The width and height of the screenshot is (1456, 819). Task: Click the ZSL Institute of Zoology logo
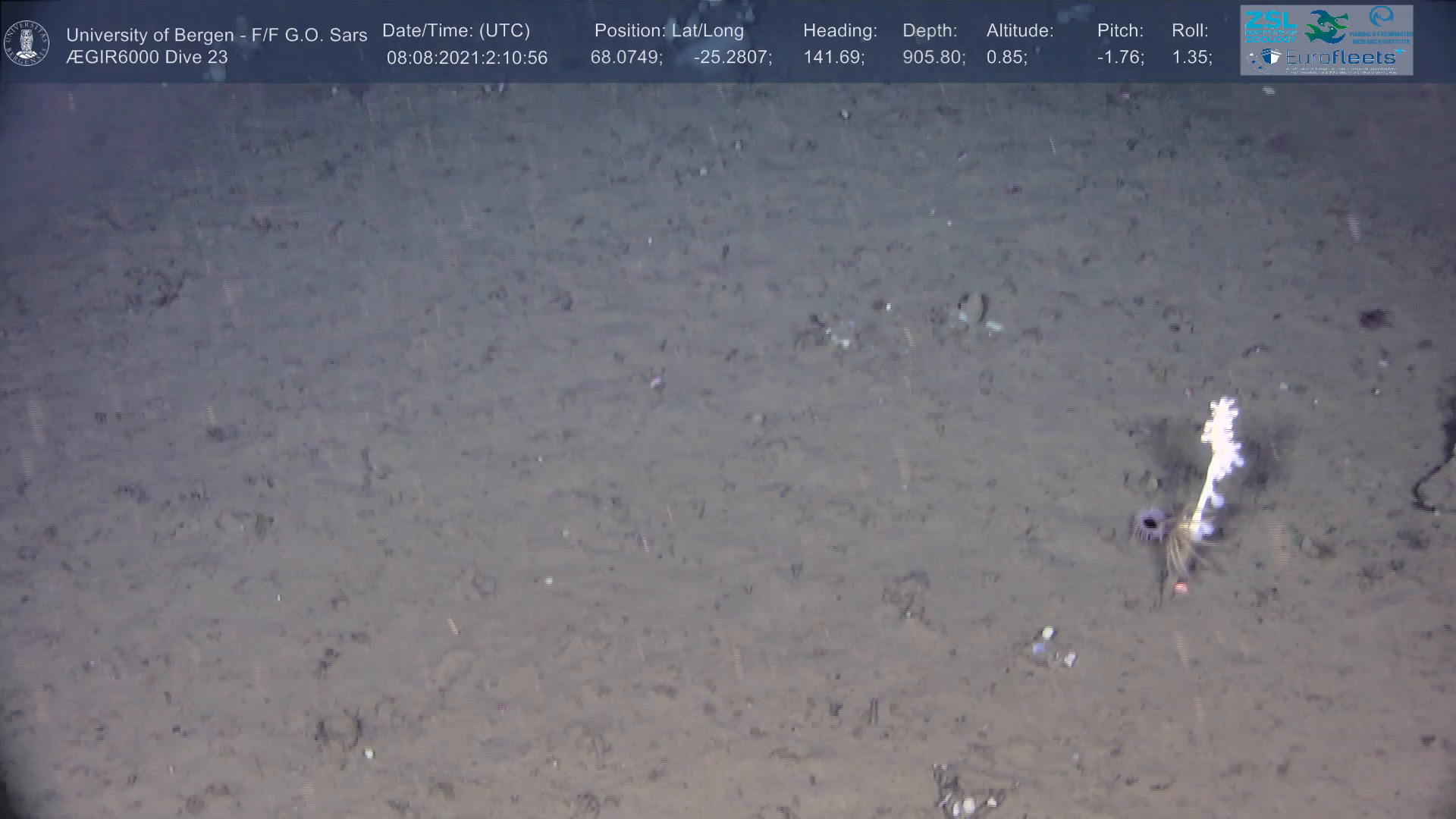click(1270, 26)
